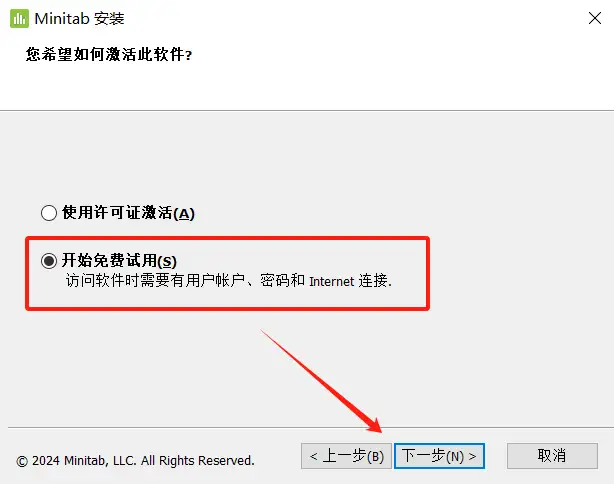Click the 您希望如何激活此软件? heading

[109, 54]
